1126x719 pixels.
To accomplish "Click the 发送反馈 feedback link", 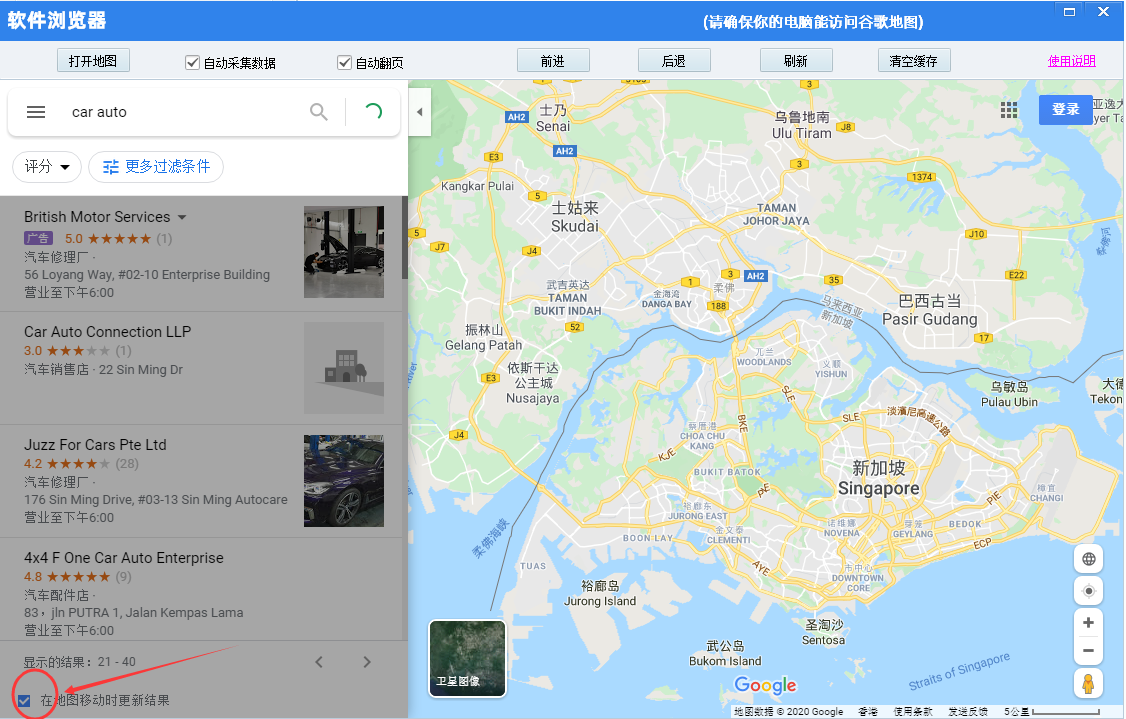I will point(967,712).
